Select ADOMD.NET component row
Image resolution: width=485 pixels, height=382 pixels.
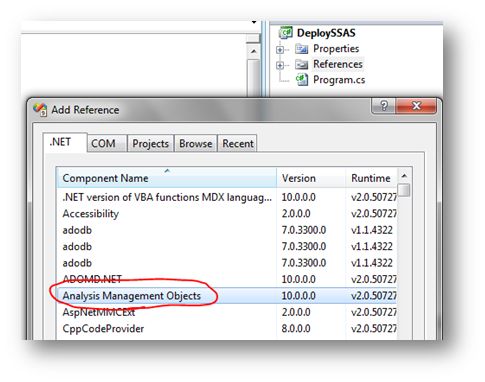pos(227,279)
